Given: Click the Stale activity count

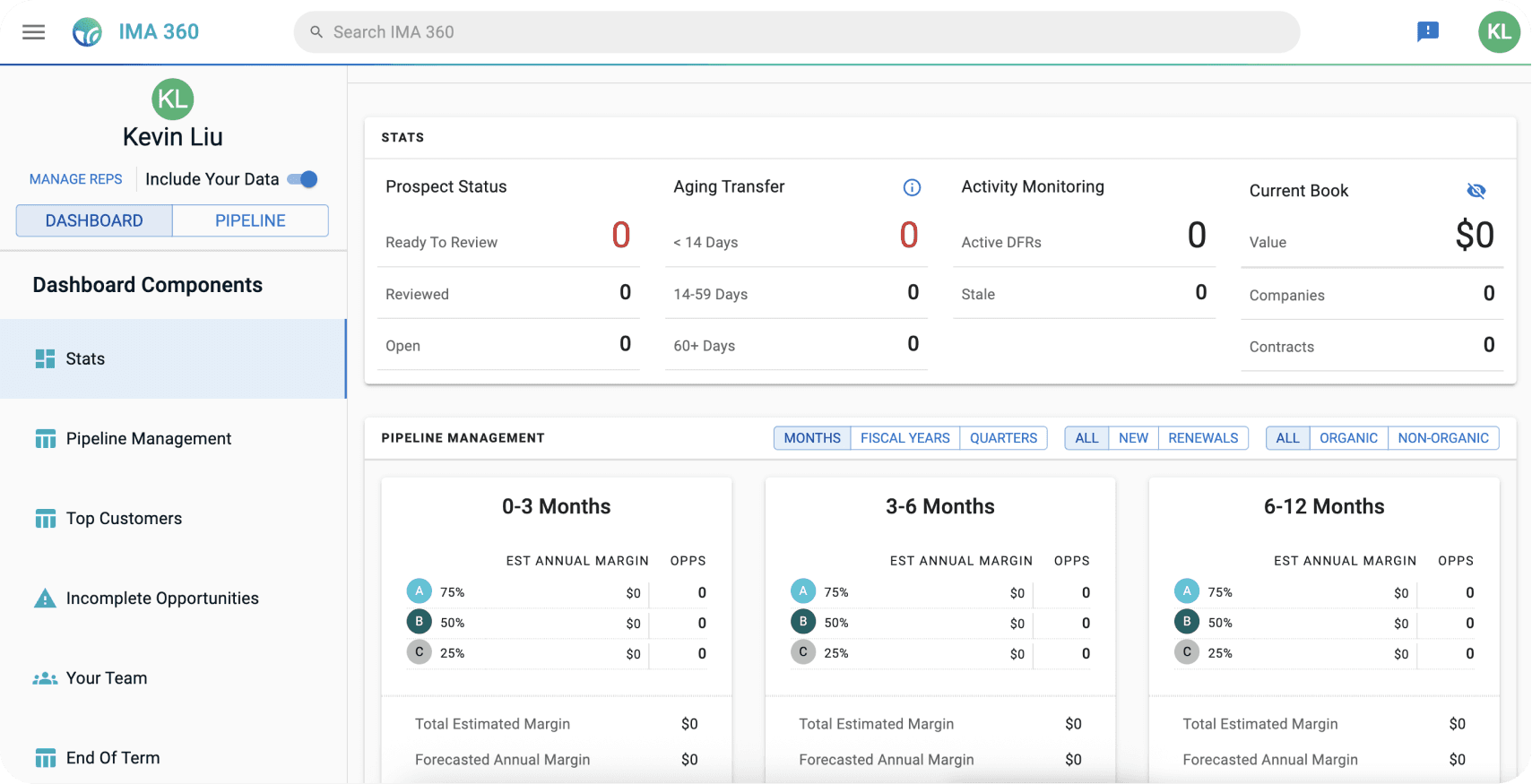Looking at the screenshot, I should tap(1201, 293).
